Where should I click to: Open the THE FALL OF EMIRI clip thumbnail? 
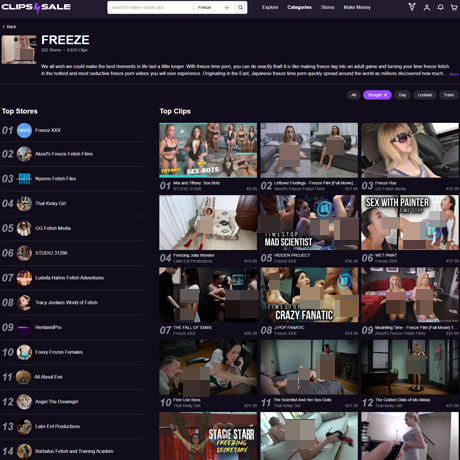208,295
